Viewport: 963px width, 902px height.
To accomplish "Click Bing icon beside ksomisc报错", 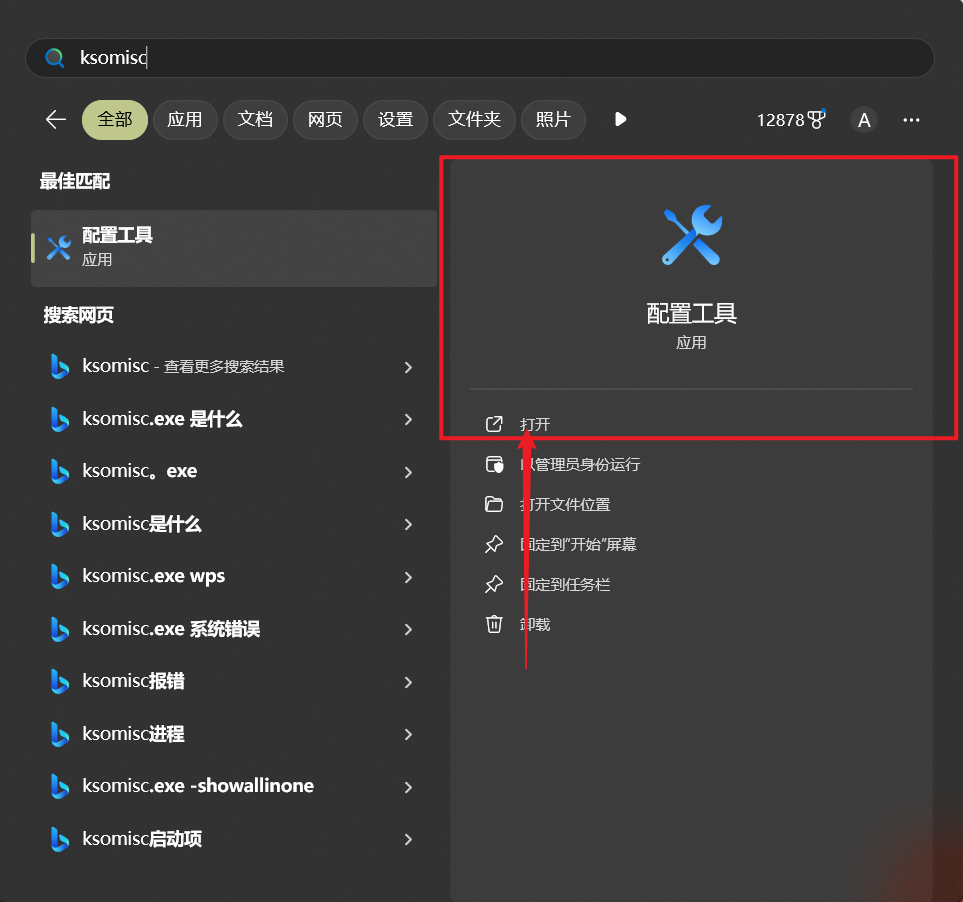I will [x=59, y=682].
